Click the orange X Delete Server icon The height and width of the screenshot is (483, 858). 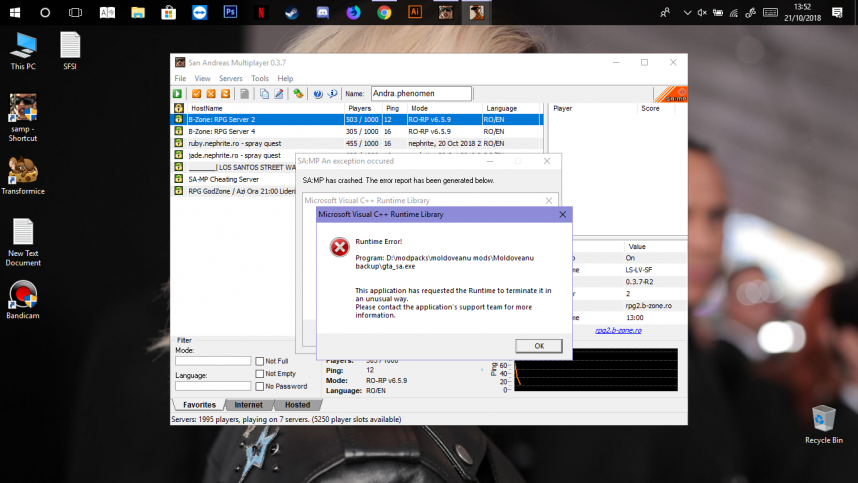pyautogui.click(x=211, y=94)
